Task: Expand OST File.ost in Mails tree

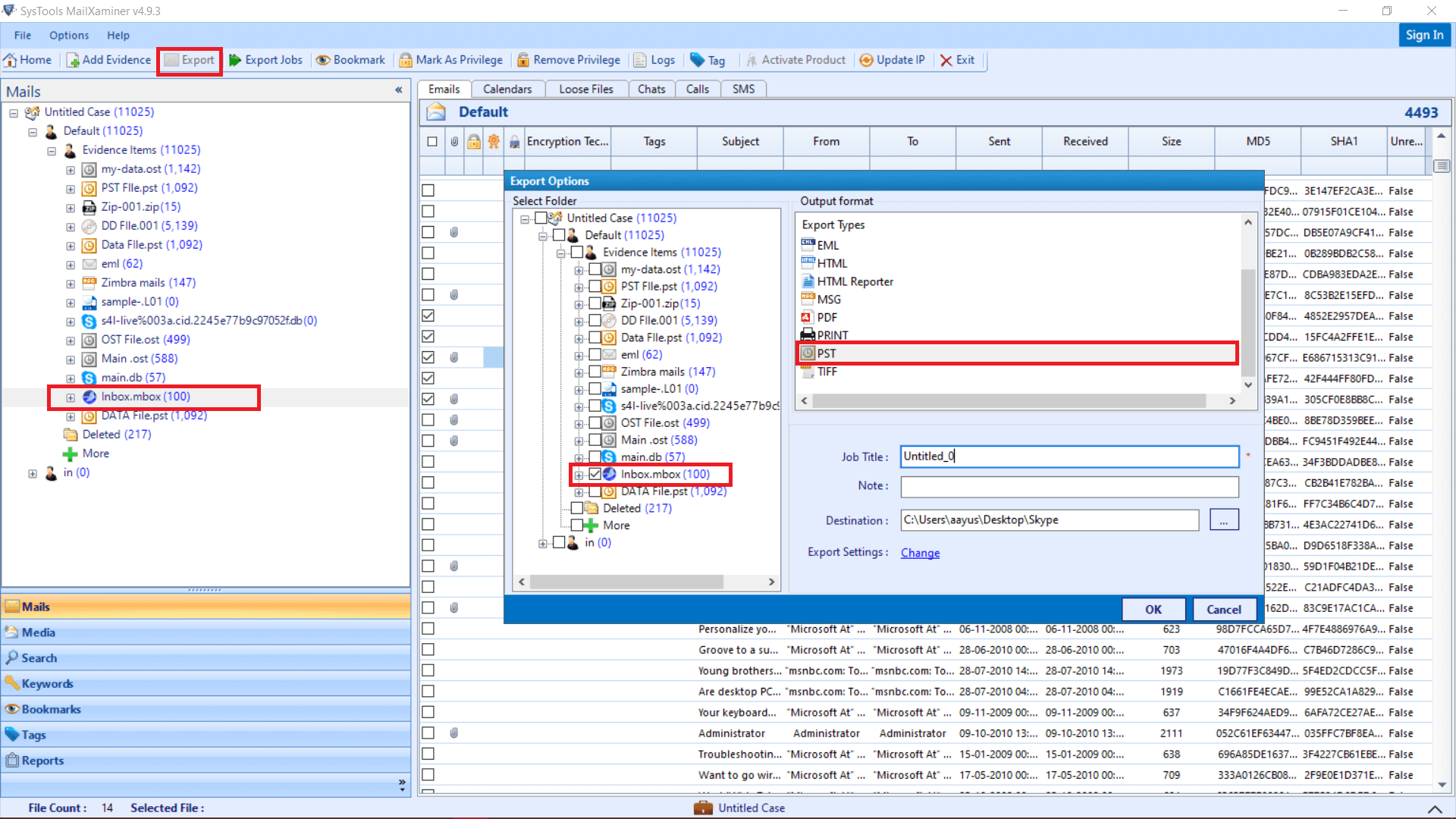Action: click(x=71, y=340)
